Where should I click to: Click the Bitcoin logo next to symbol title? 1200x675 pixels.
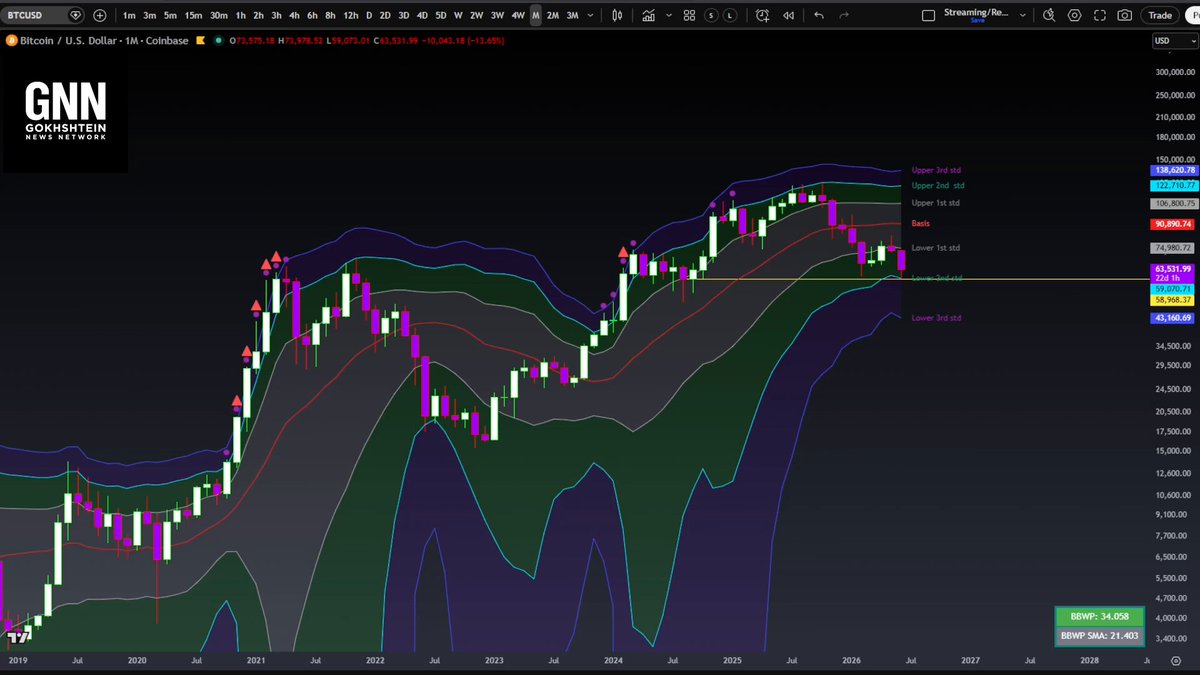[x=10, y=40]
